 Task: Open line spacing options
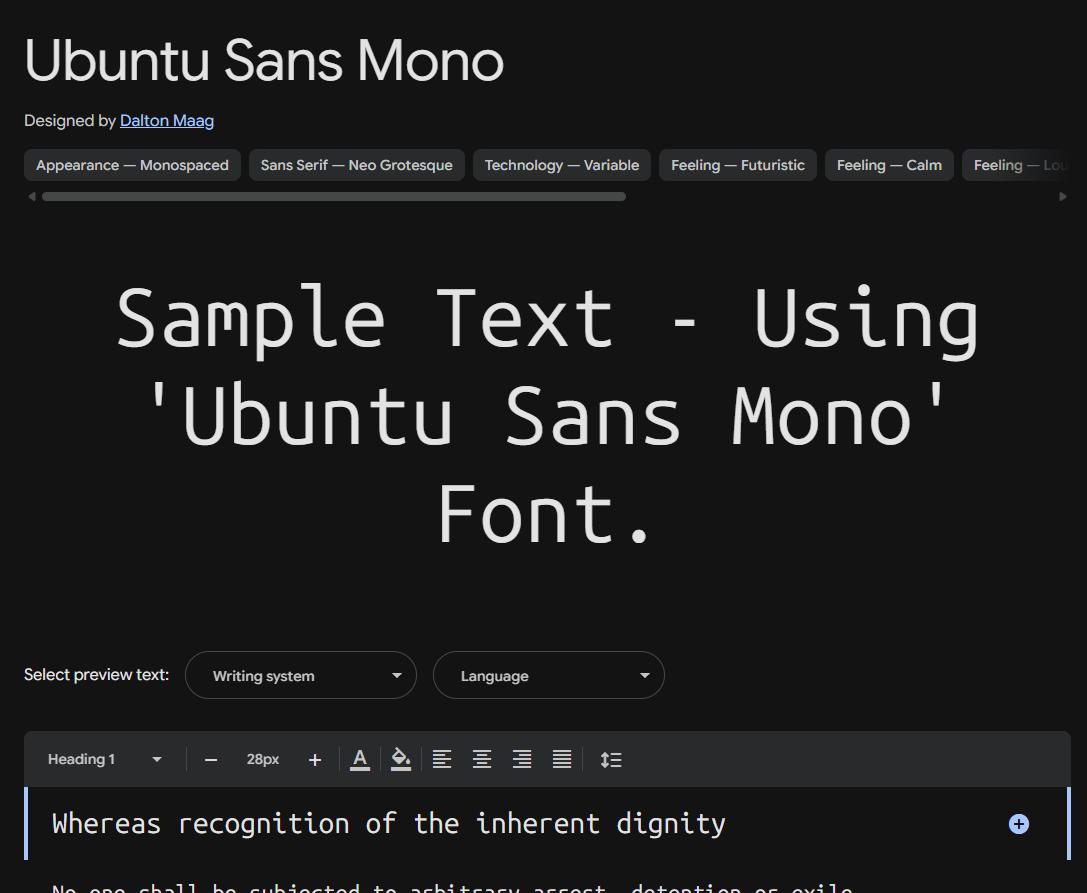(611, 760)
